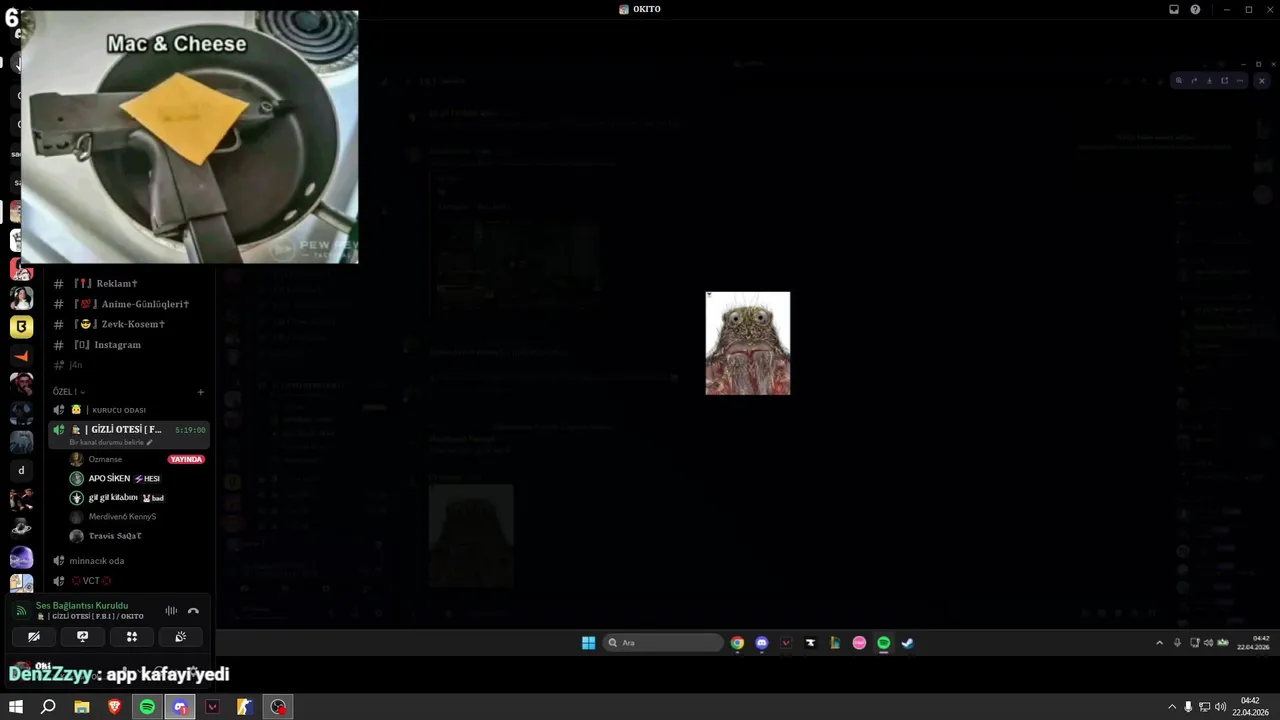Click streamed Windows Start button
The height and width of the screenshot is (720, 1280).
click(x=589, y=643)
